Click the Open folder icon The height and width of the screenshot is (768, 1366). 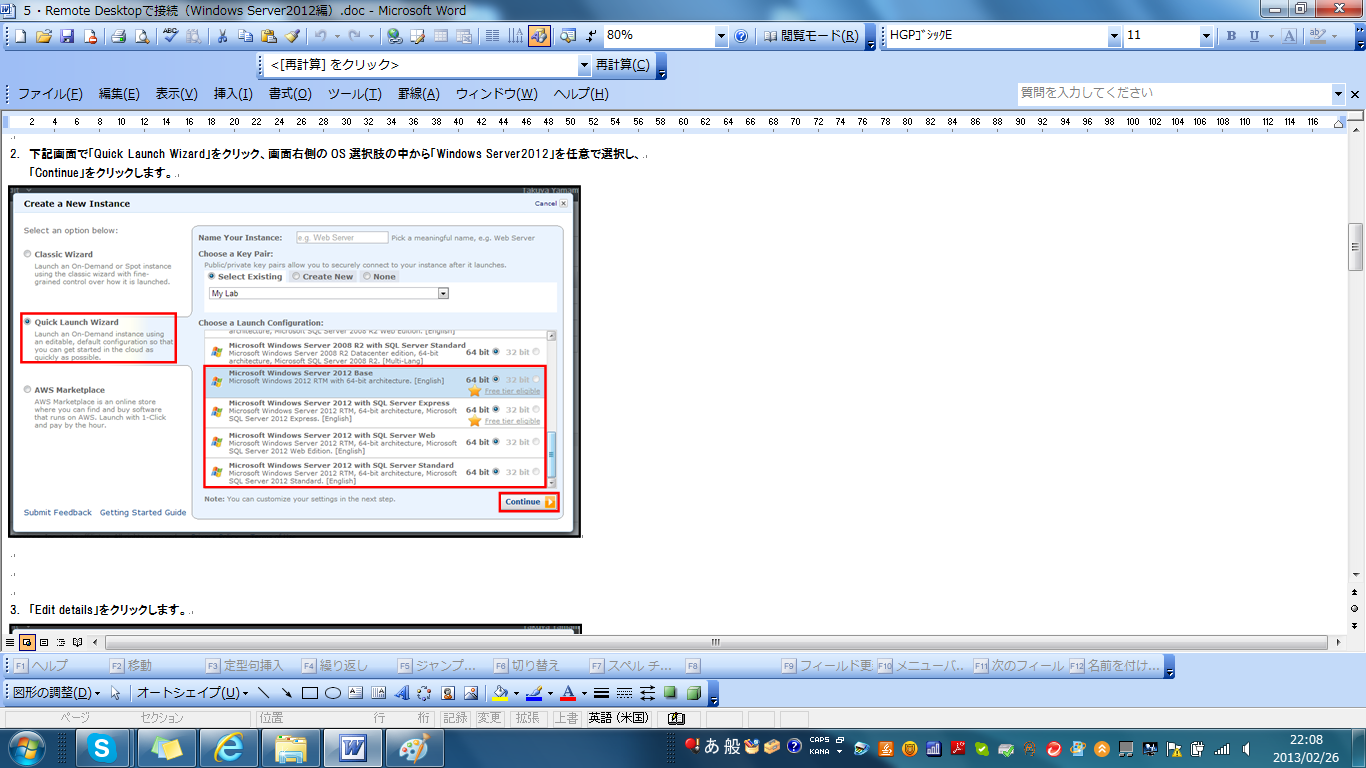44,36
